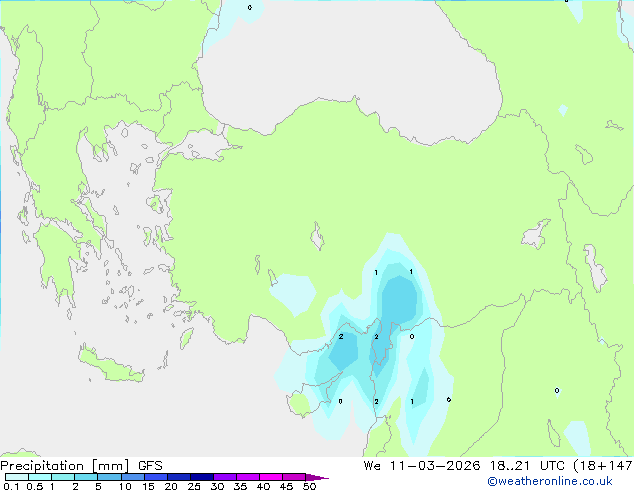
Task: Pick the 10–15 mm legend color swatch
Action: point(132,477)
